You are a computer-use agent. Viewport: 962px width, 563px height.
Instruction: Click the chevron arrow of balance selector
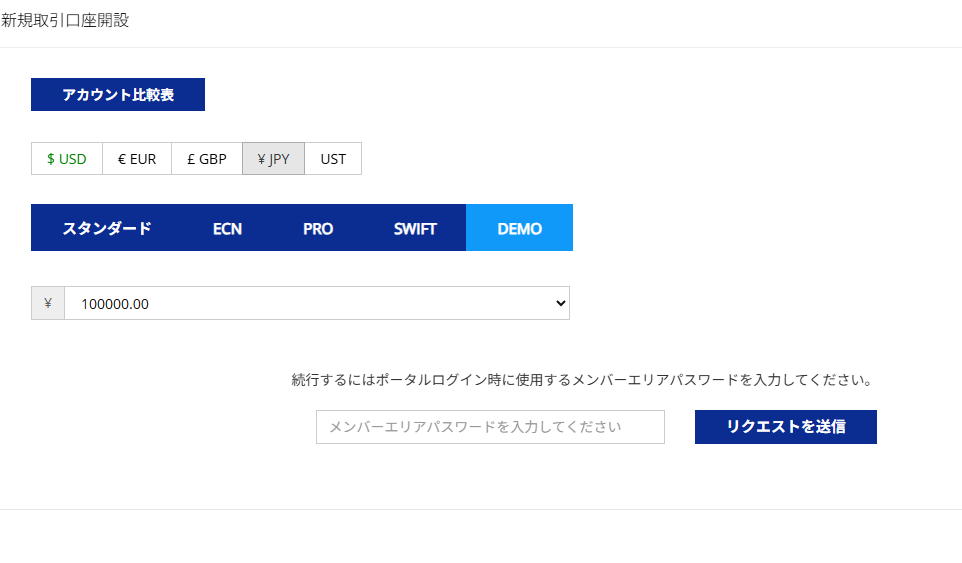tap(559, 303)
